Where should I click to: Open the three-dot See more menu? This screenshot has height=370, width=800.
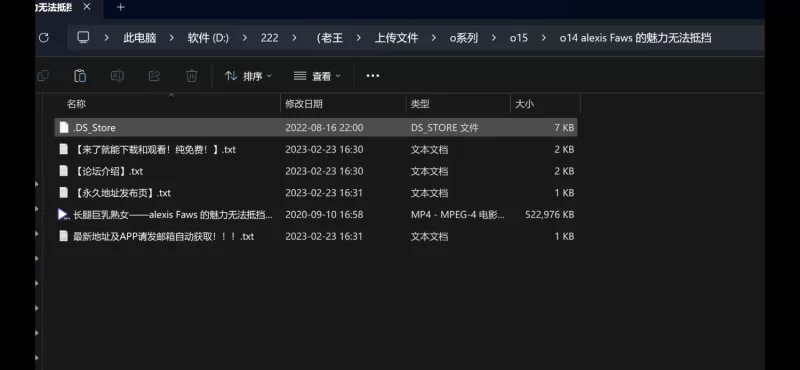[x=373, y=76]
